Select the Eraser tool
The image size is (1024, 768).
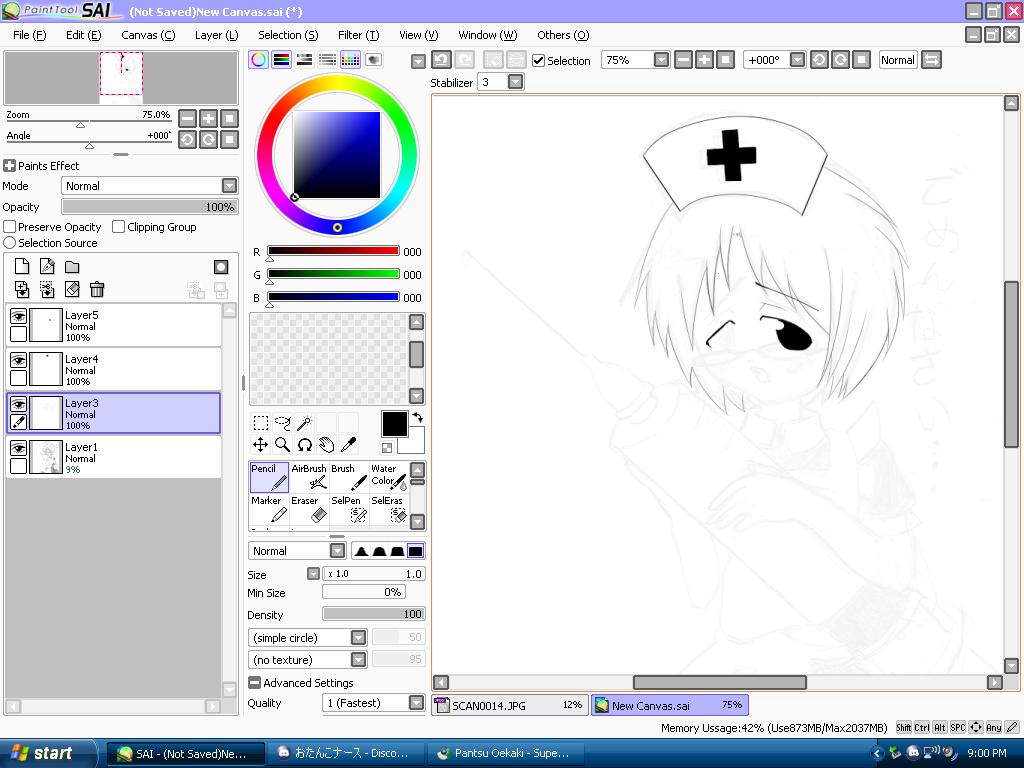coord(309,509)
